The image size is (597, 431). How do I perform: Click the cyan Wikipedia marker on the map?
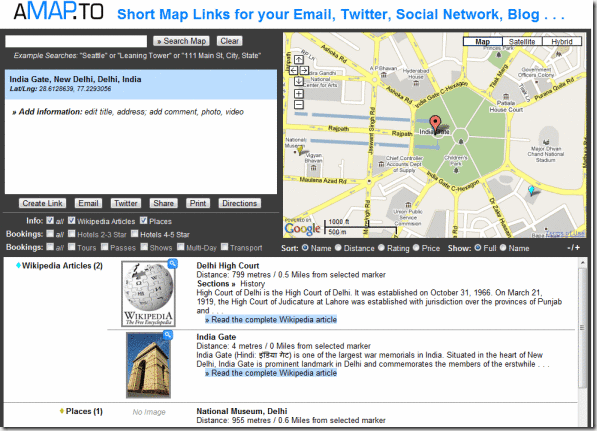click(531, 190)
